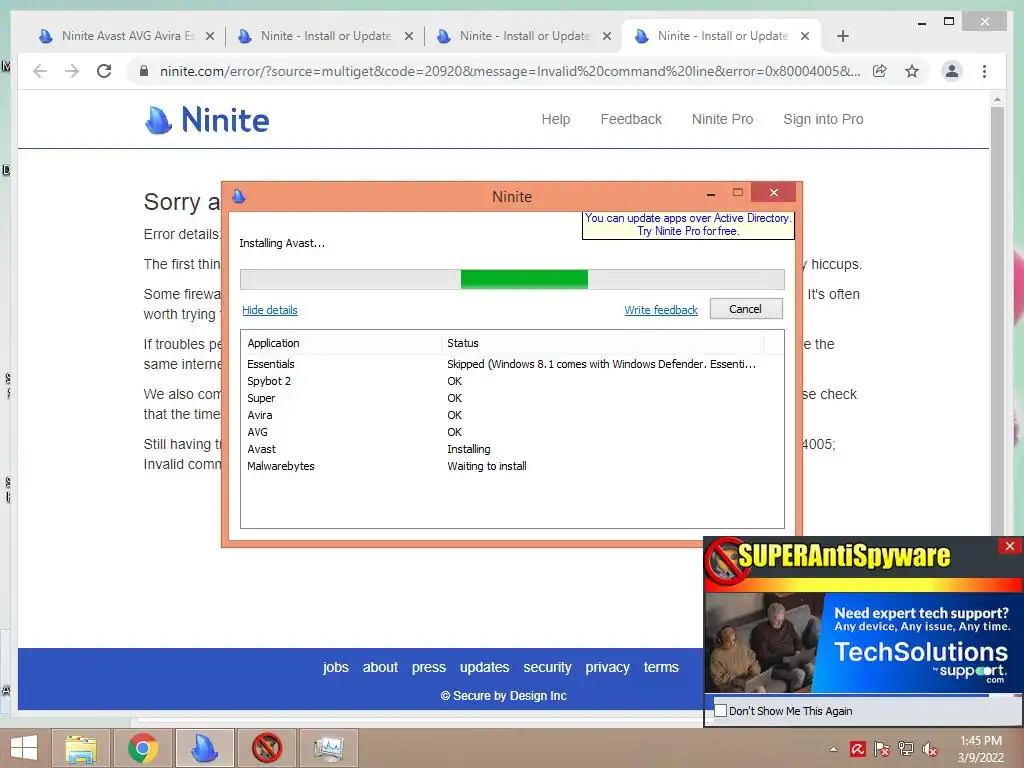Switch to third Ninite Install or Update tab
Screen dimensions: 1024x768
pos(523,36)
